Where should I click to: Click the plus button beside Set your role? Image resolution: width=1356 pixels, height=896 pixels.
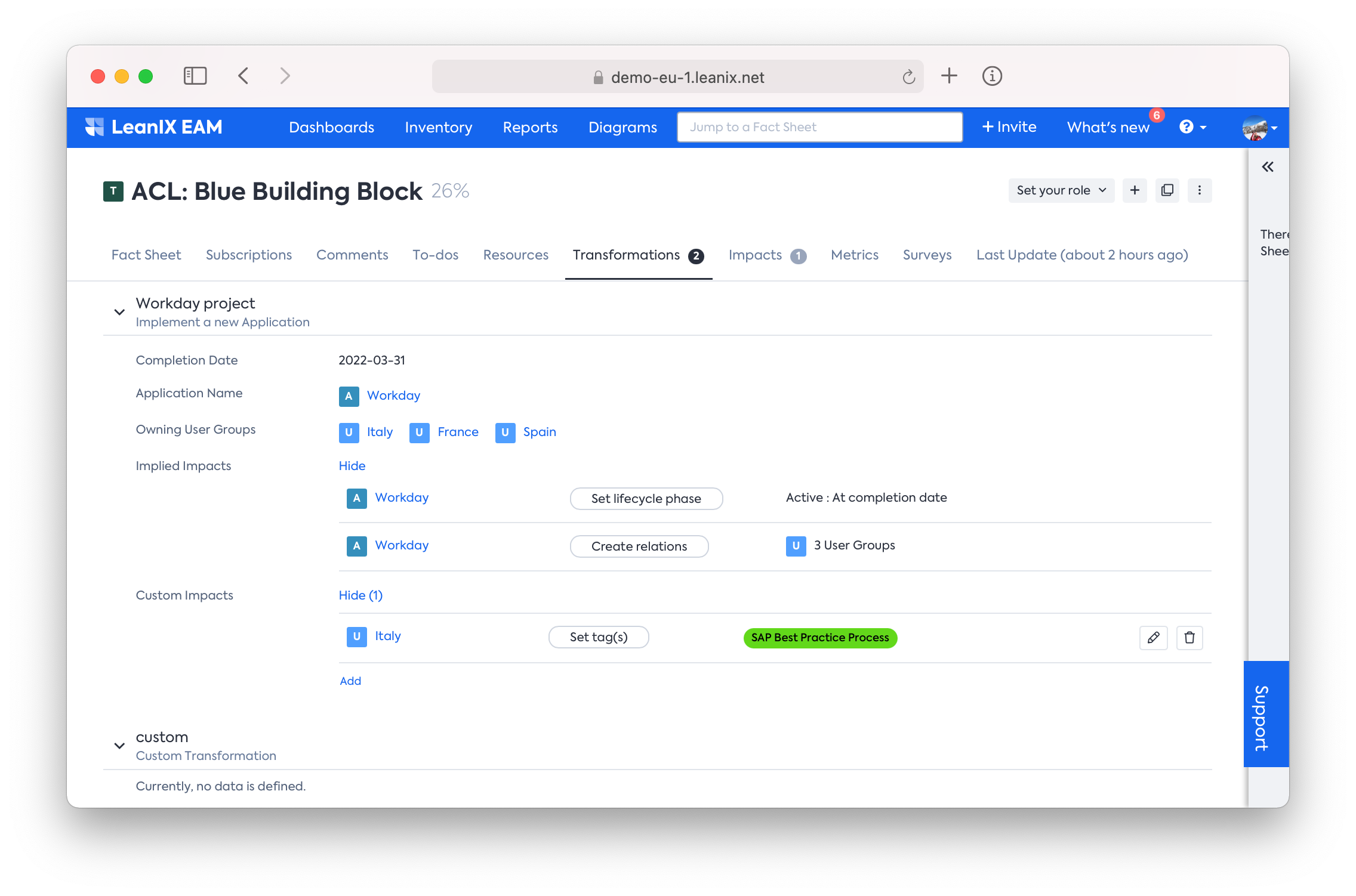[x=1135, y=190]
